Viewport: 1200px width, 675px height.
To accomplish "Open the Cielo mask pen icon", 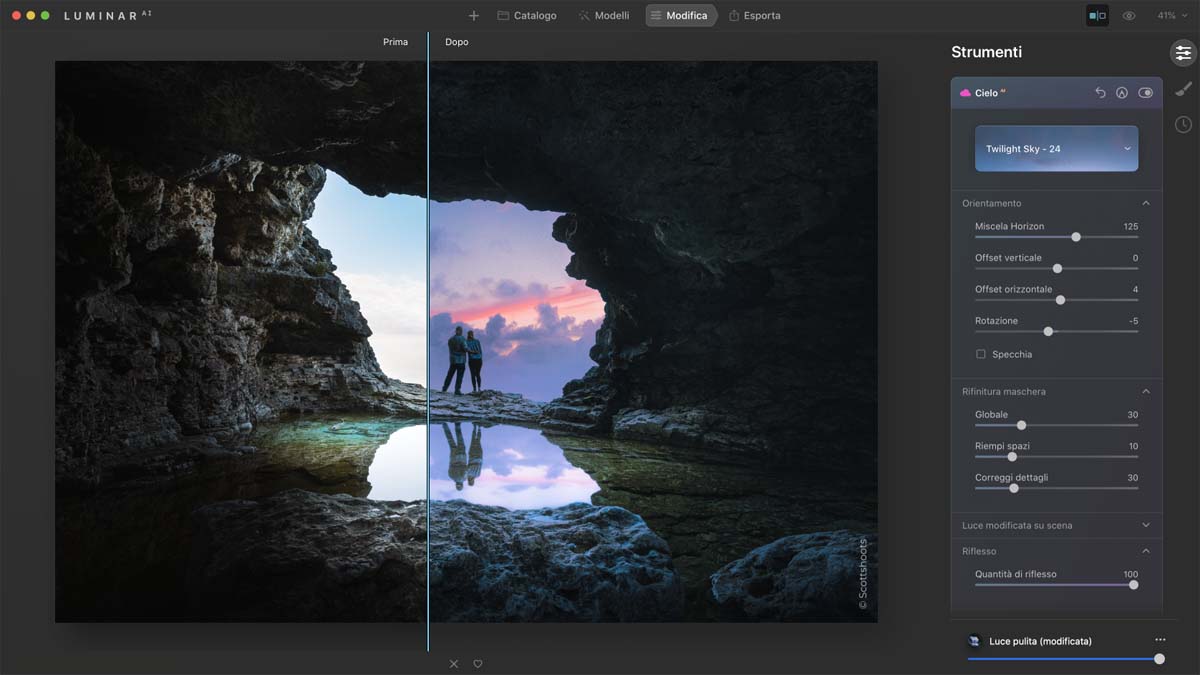I will (x=1122, y=93).
